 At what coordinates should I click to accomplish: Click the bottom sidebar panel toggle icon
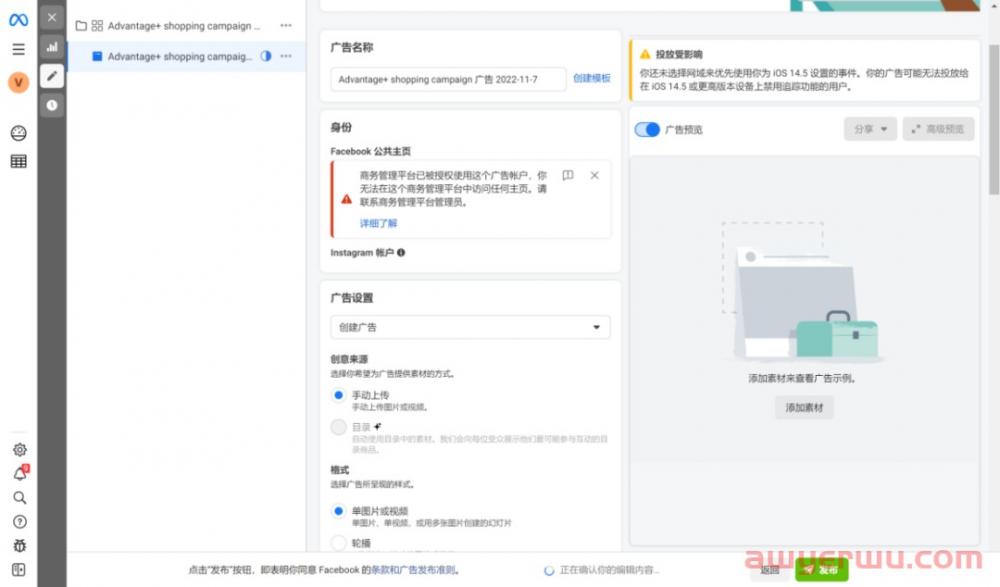[x=18, y=570]
